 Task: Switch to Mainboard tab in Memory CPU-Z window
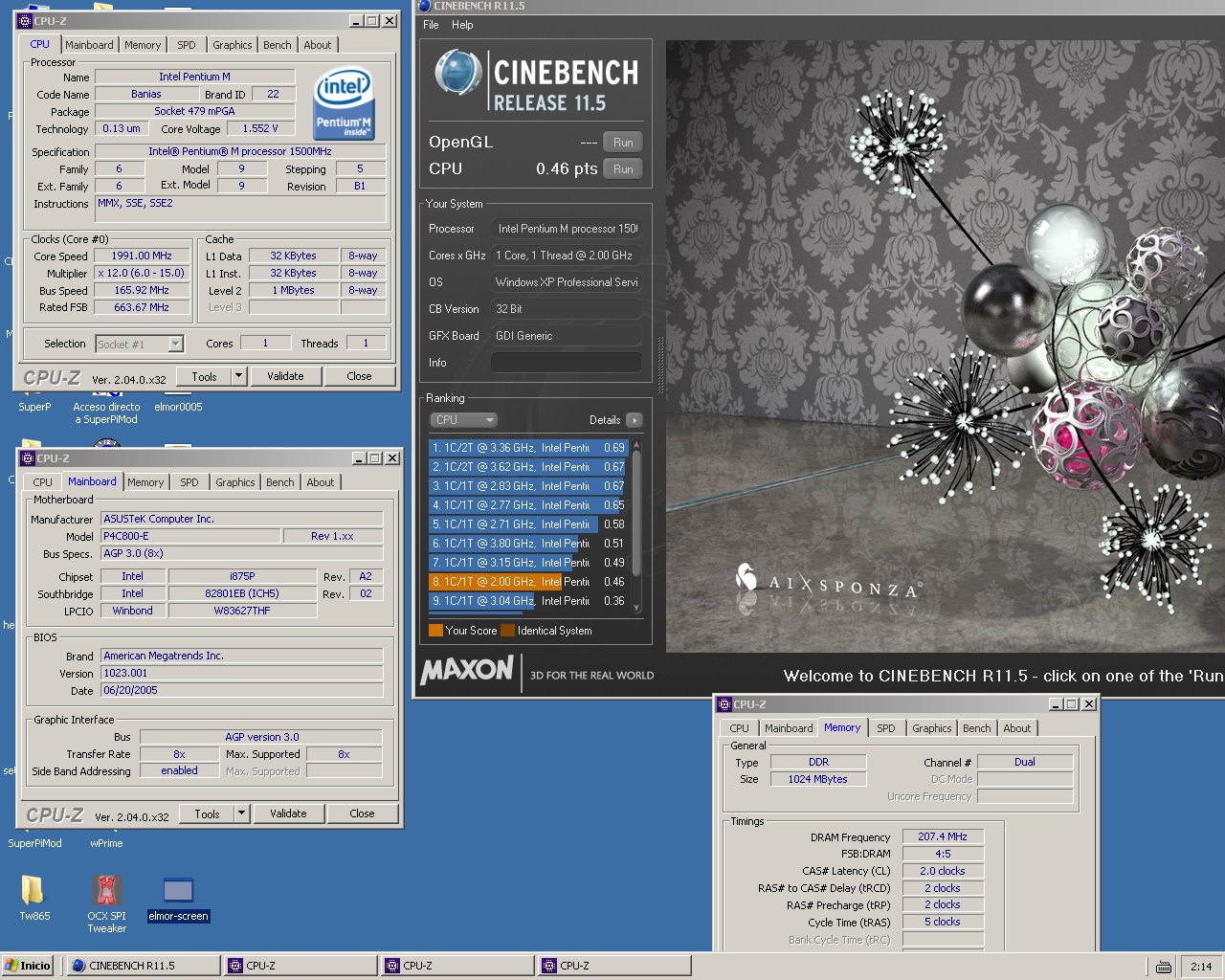coord(789,728)
